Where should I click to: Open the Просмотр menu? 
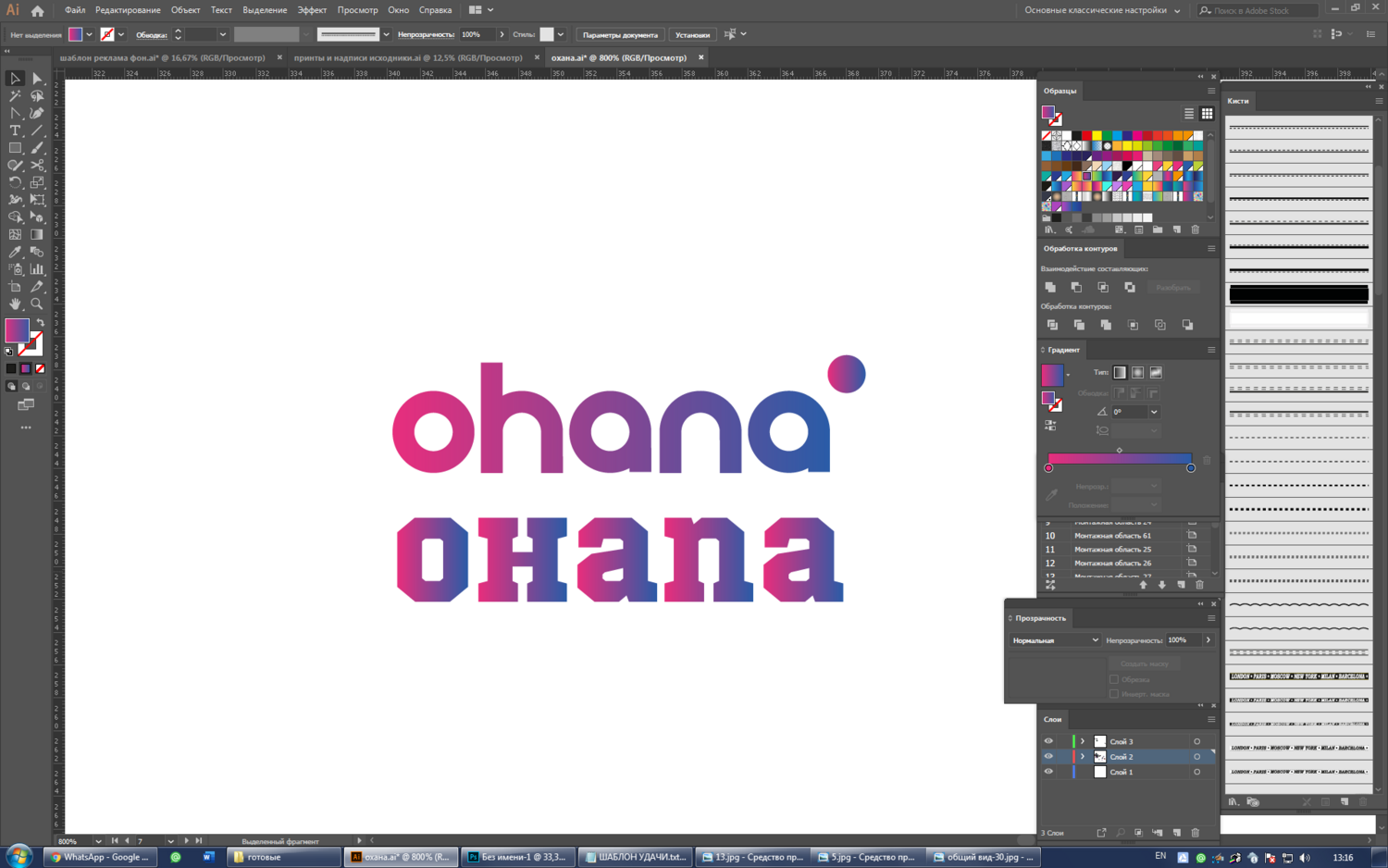(357, 10)
